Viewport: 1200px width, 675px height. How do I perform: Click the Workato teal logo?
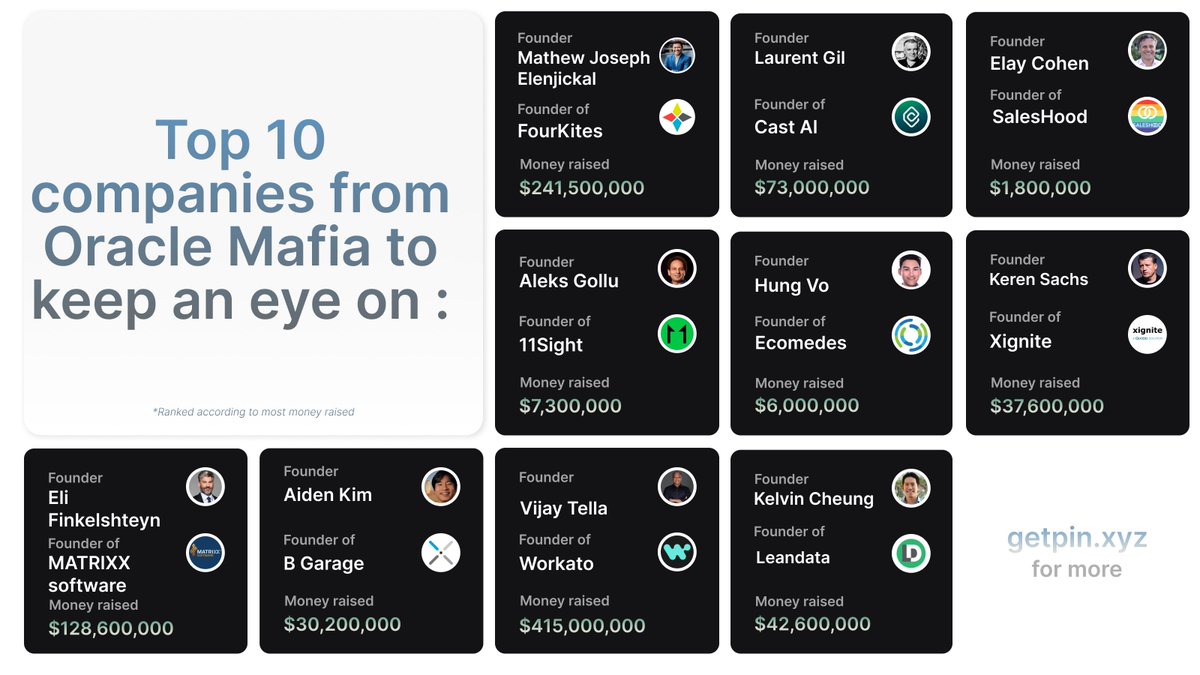(x=677, y=552)
